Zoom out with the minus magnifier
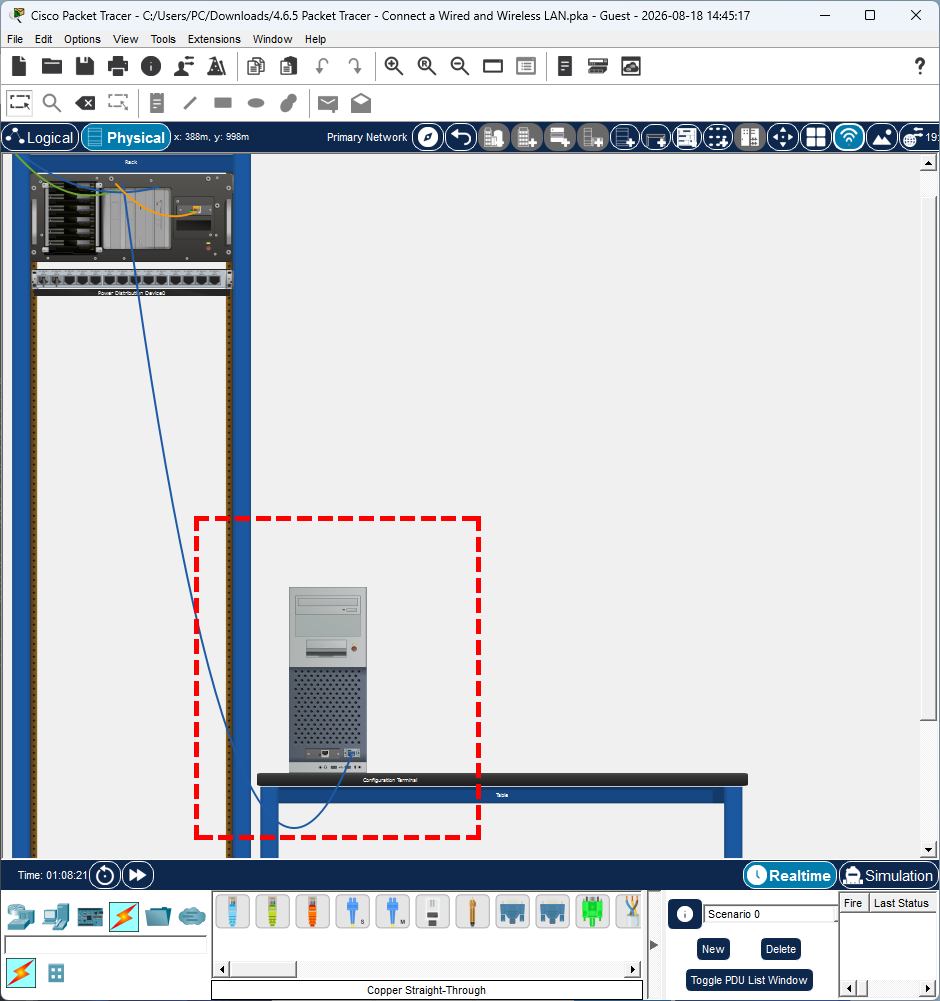The image size is (940, 1001). click(460, 66)
